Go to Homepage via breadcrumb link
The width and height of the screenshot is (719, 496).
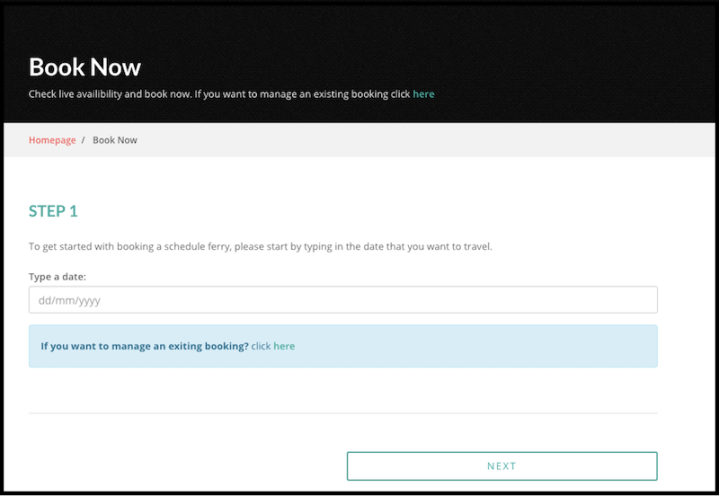tap(52, 140)
